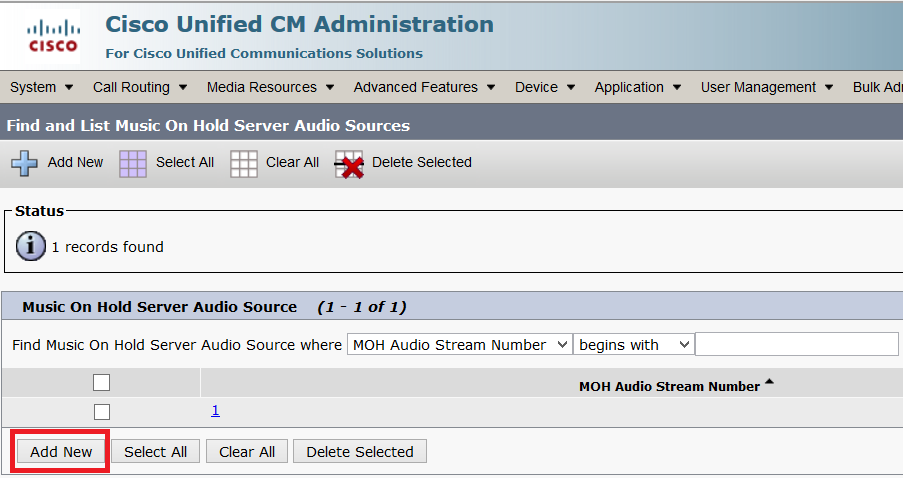Open the Media Resources menu

coord(270,87)
